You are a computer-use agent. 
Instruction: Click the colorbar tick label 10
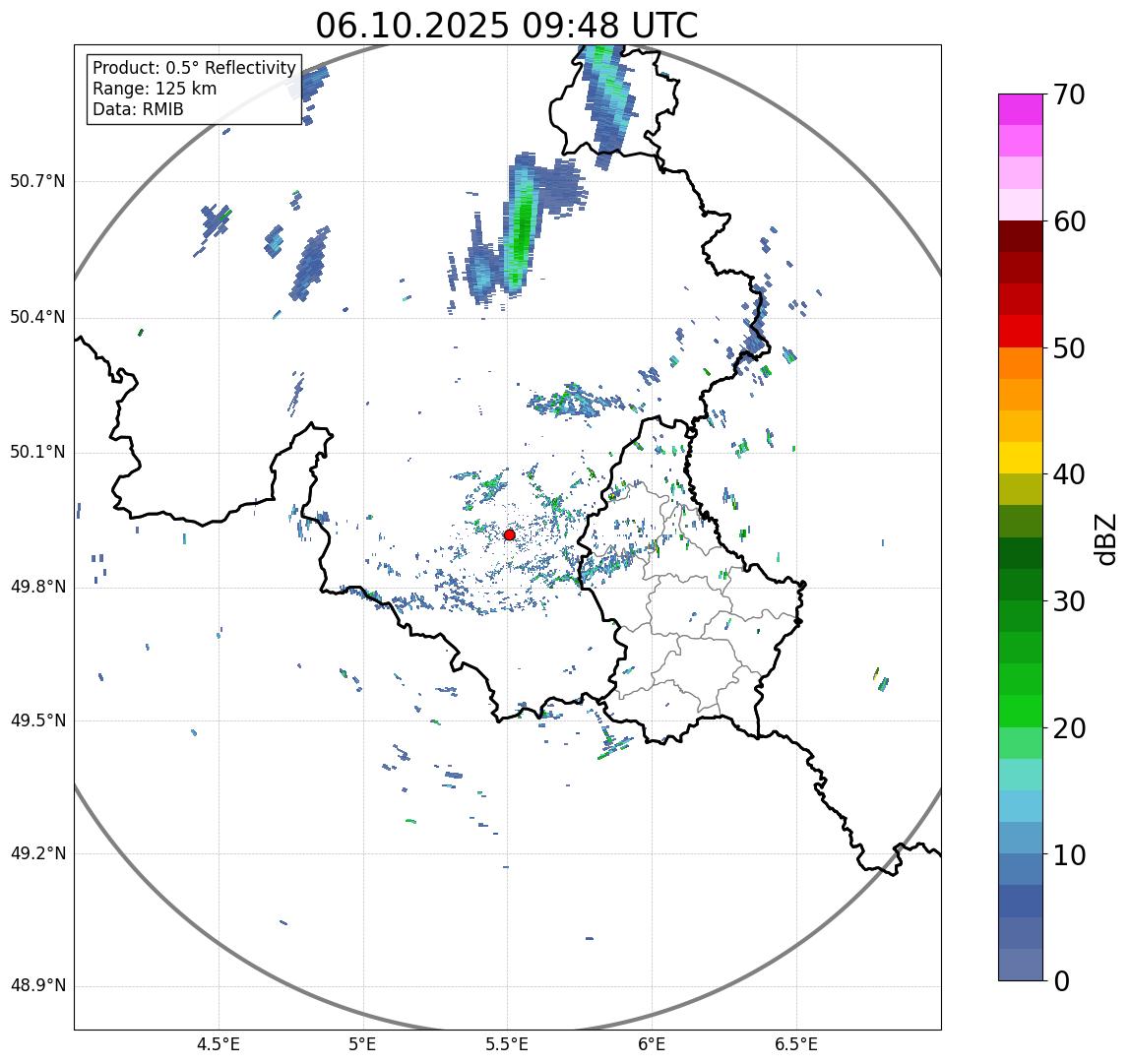[1069, 855]
